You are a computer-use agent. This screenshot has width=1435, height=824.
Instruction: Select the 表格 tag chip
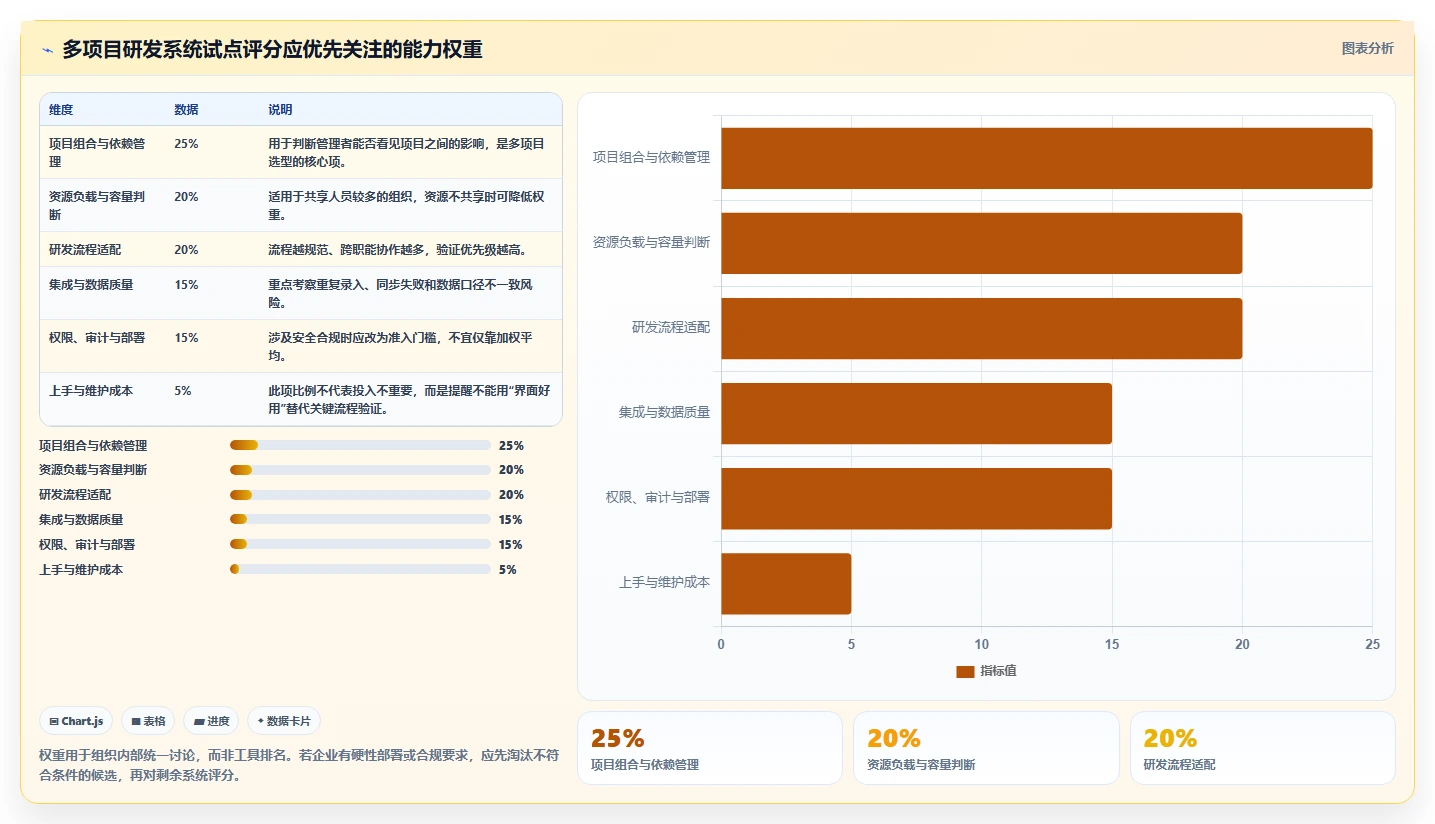coord(148,721)
